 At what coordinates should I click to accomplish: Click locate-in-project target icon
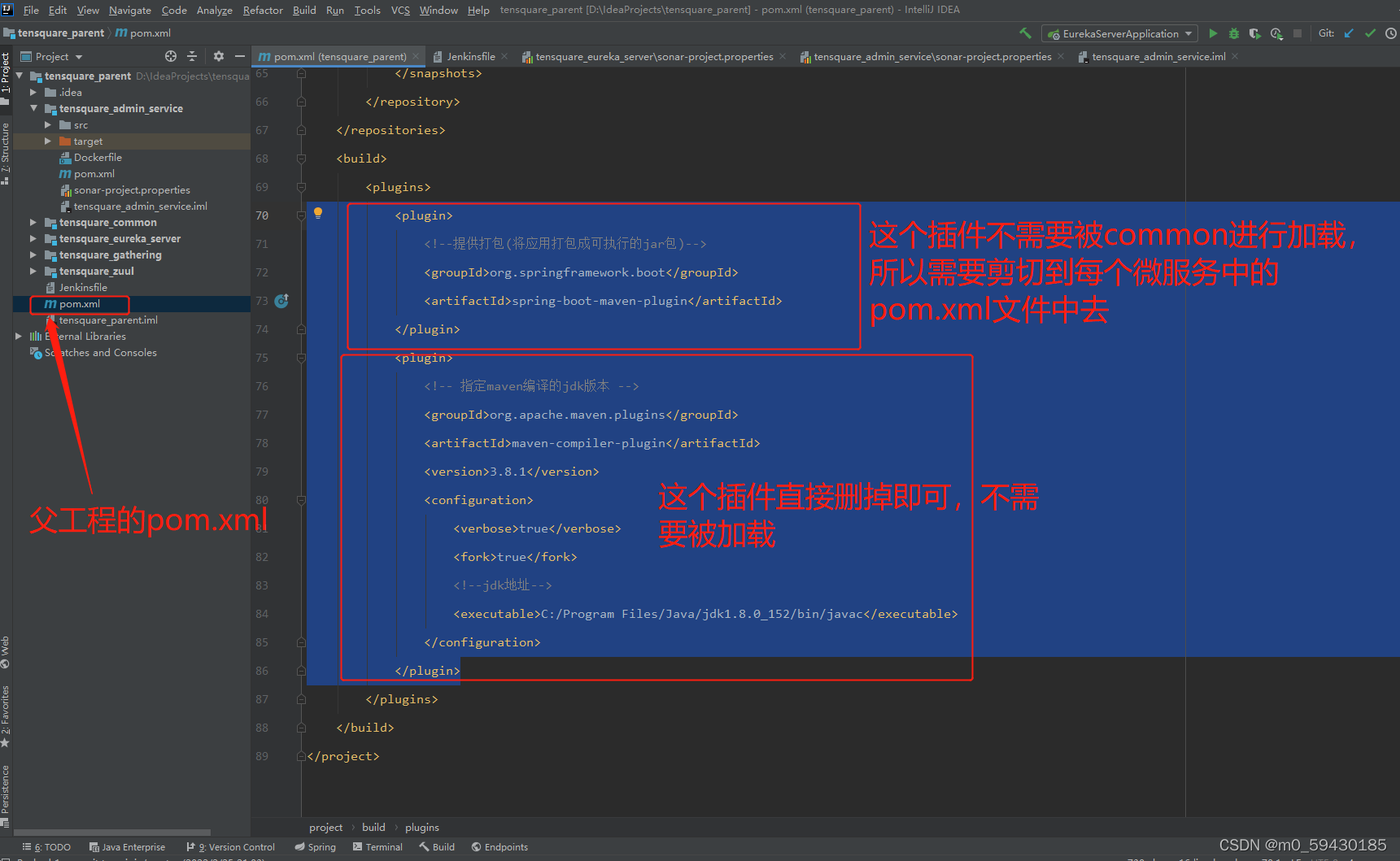coord(171,56)
